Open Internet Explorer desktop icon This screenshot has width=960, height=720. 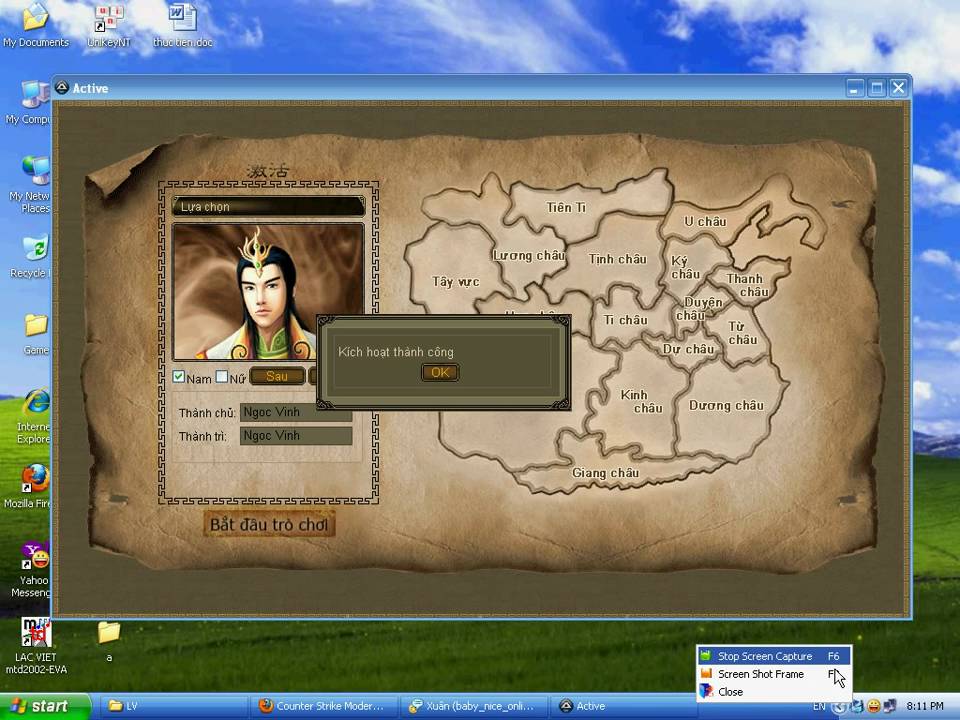34,416
